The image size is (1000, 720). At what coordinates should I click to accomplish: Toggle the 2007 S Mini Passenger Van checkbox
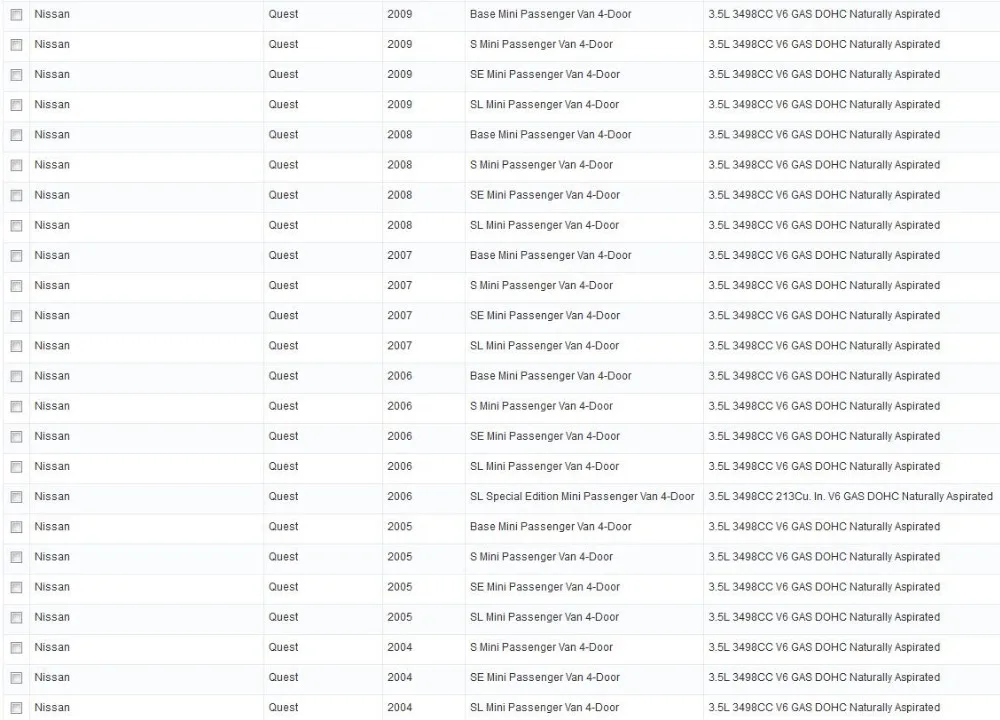17,286
